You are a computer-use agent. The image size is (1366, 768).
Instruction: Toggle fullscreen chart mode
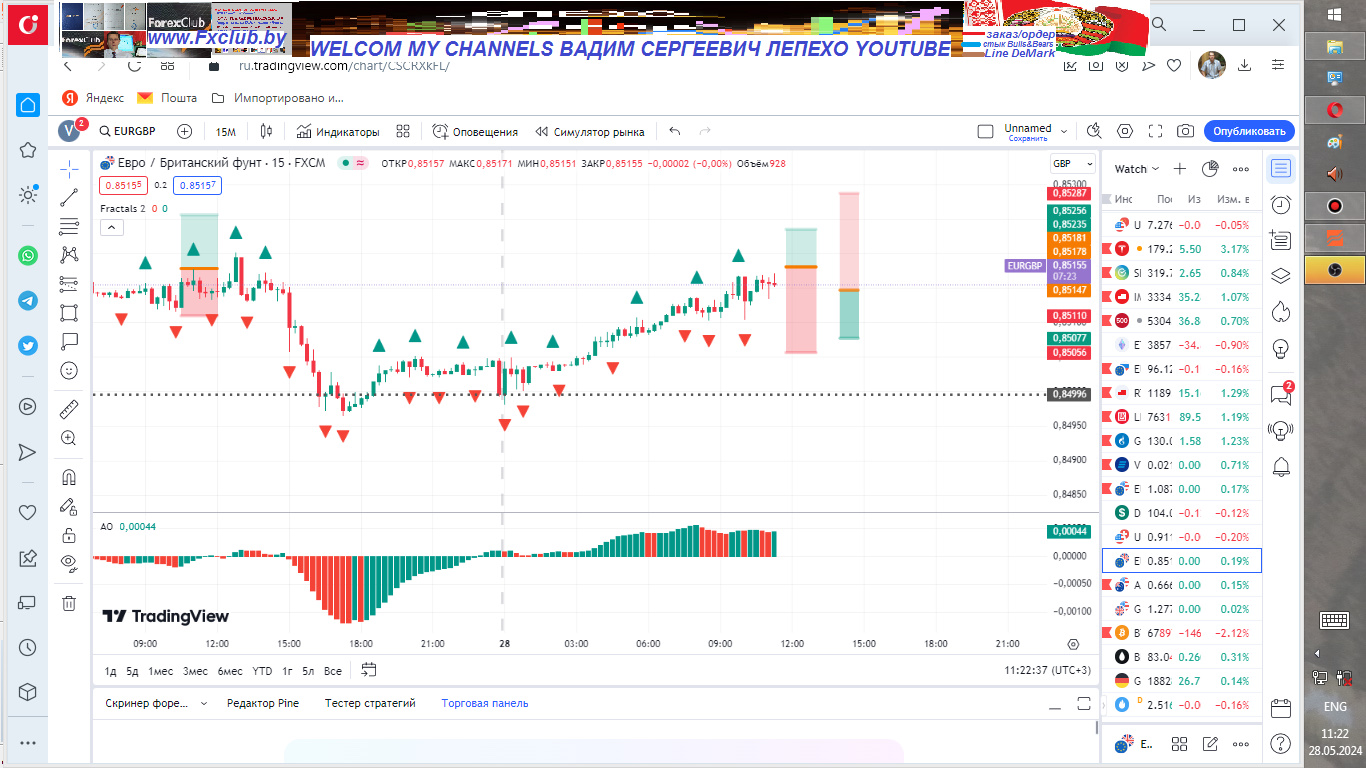click(1155, 131)
